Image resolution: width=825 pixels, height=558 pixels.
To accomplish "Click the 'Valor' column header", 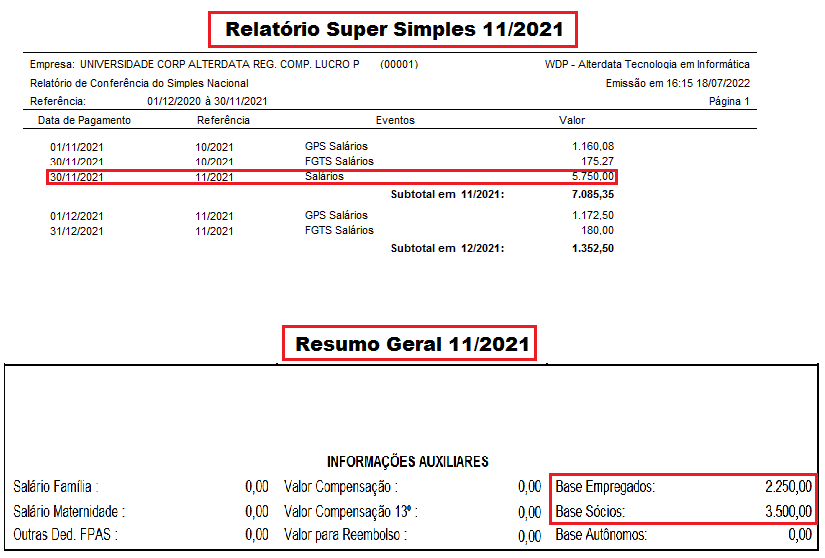I will pyautogui.click(x=572, y=120).
